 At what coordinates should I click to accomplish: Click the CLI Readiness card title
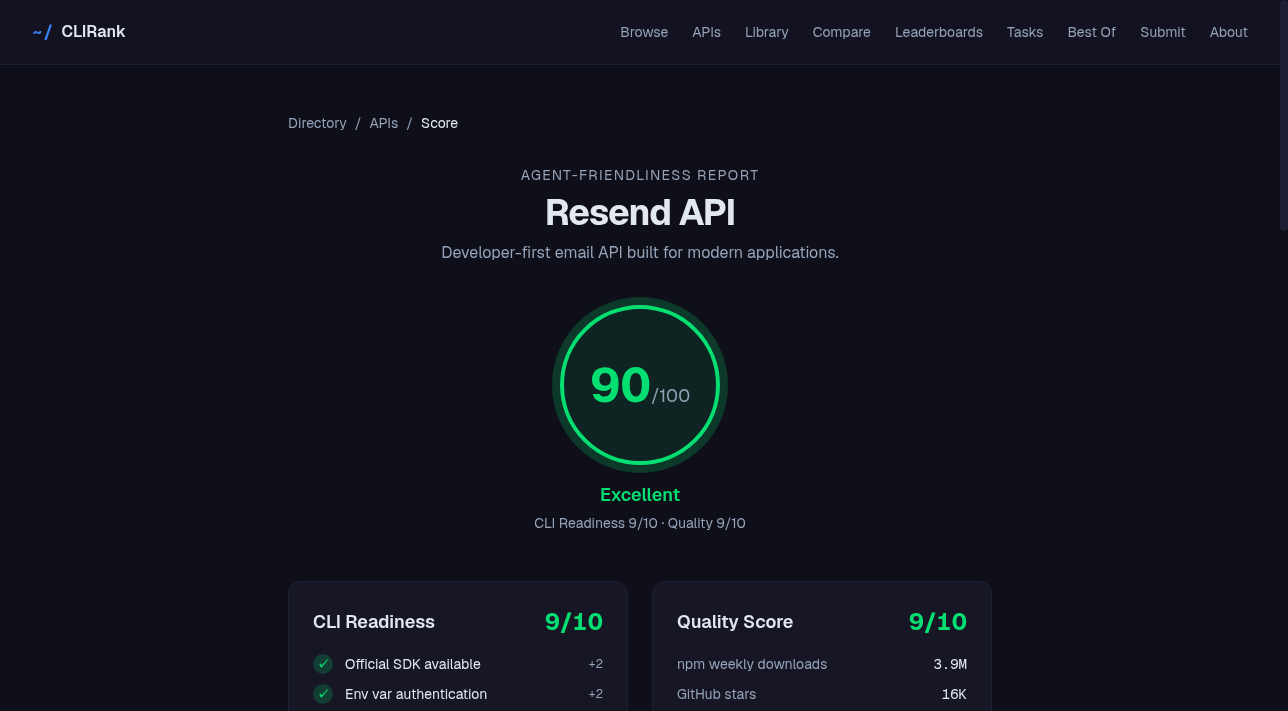[374, 622]
